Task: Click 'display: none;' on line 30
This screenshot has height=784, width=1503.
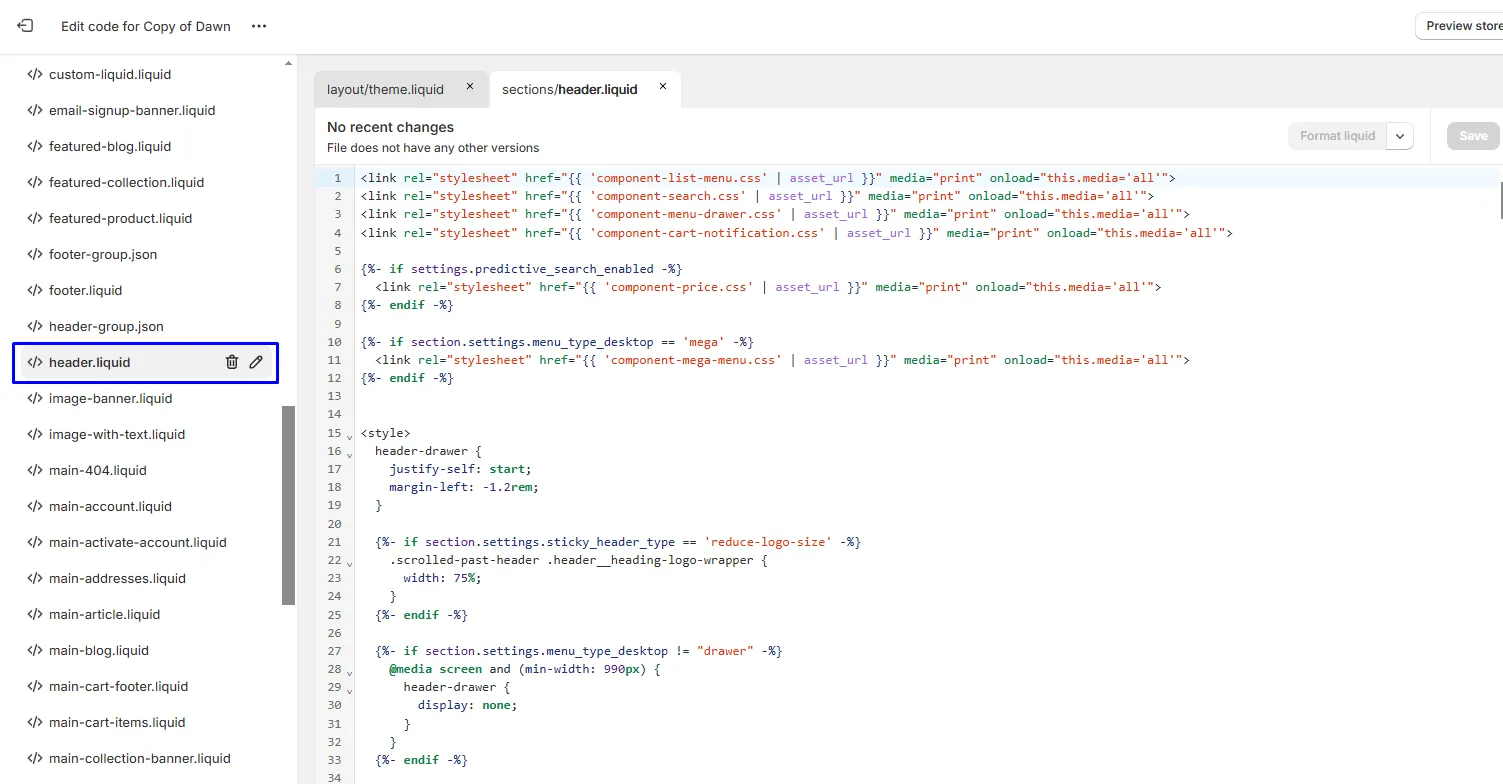Action: [x=467, y=705]
